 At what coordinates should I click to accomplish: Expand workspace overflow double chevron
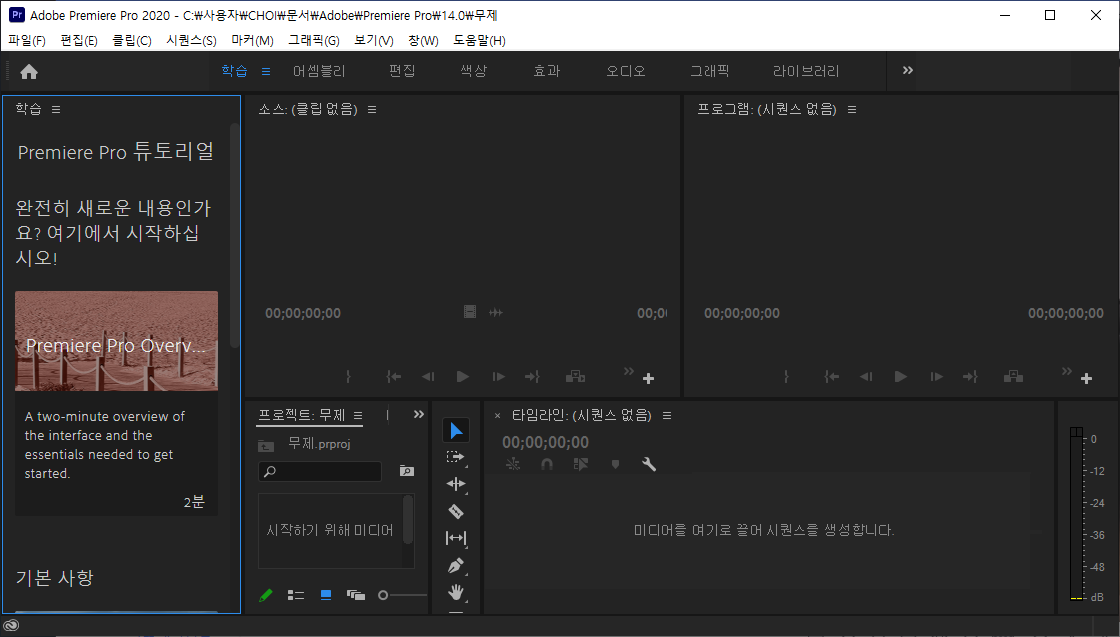tap(908, 70)
